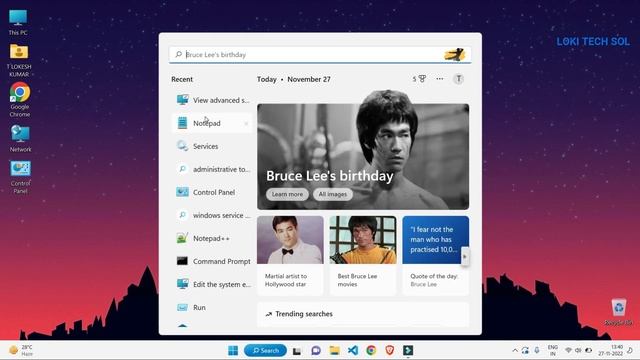This screenshot has height=360, width=640.
Task: Click the 'Recent' heading in the search panel
Action: coord(182,79)
